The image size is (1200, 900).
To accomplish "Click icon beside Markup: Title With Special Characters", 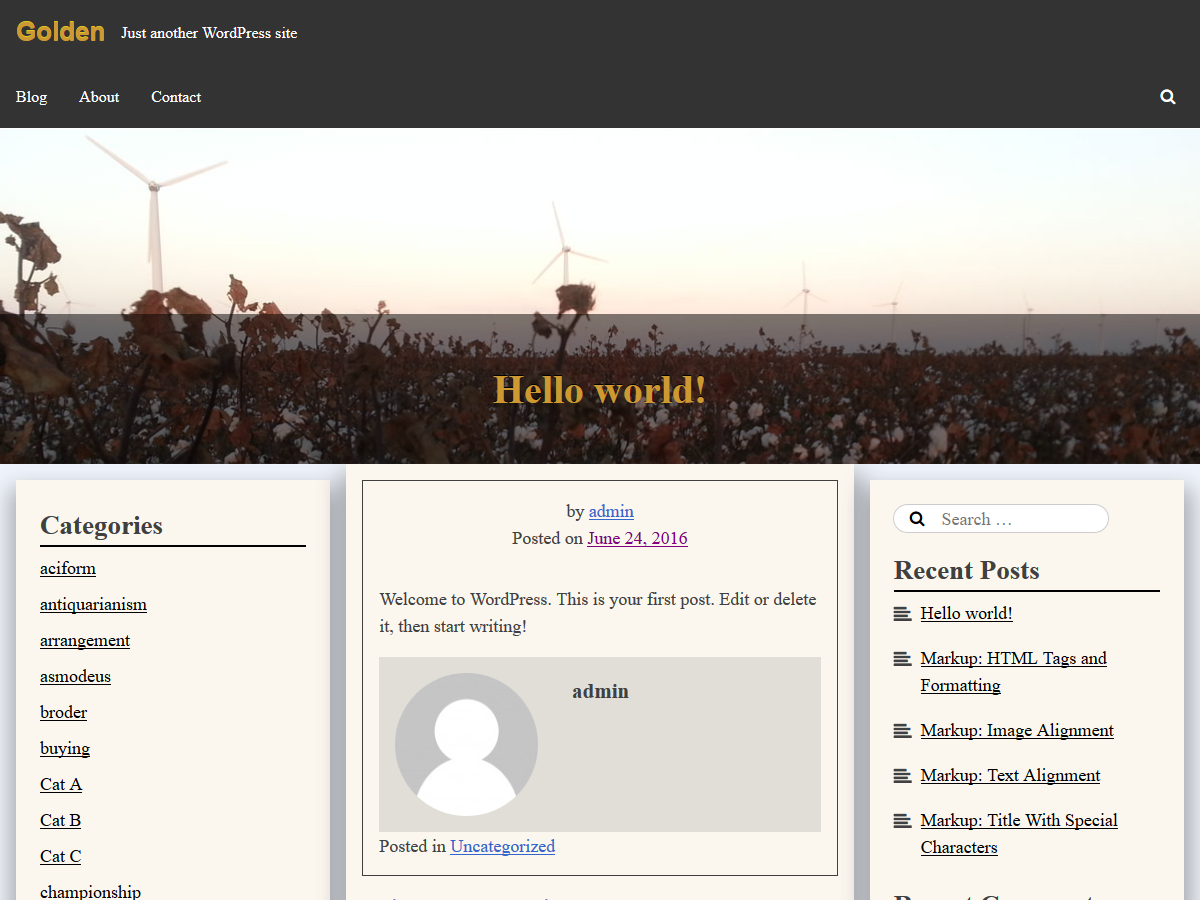I will [902, 821].
